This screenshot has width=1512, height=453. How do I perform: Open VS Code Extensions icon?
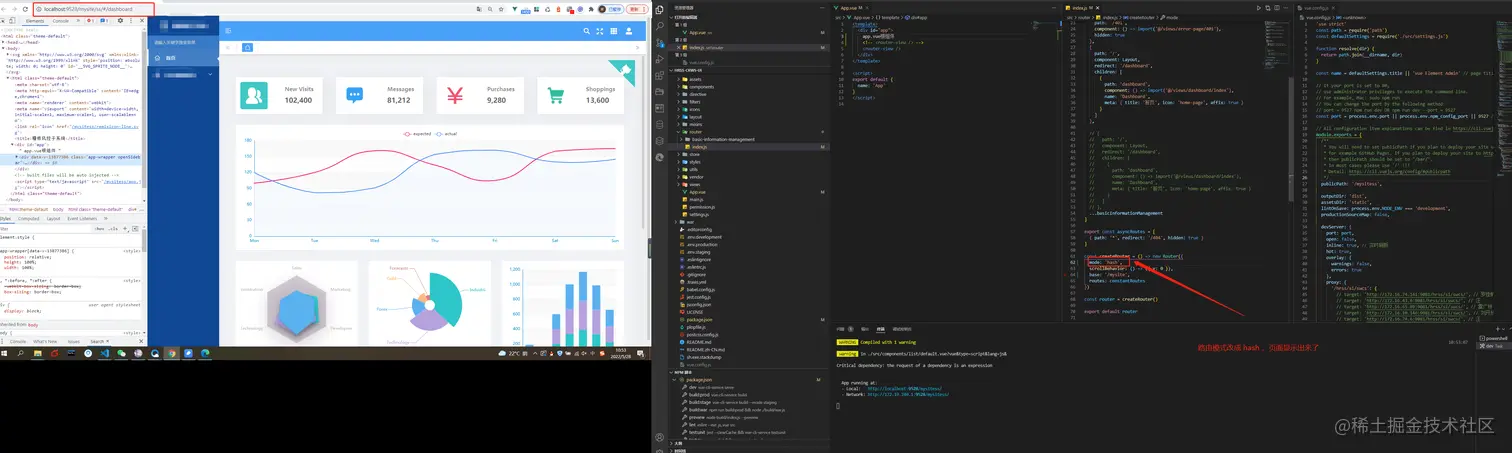pos(659,76)
